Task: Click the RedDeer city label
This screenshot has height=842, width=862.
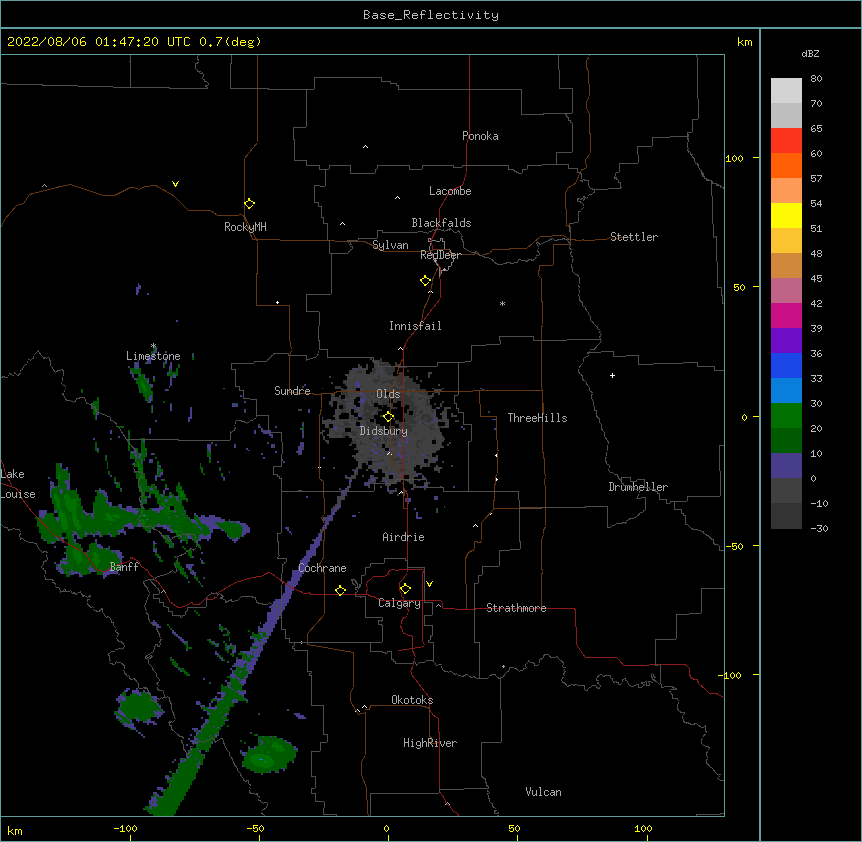Action: click(440, 255)
